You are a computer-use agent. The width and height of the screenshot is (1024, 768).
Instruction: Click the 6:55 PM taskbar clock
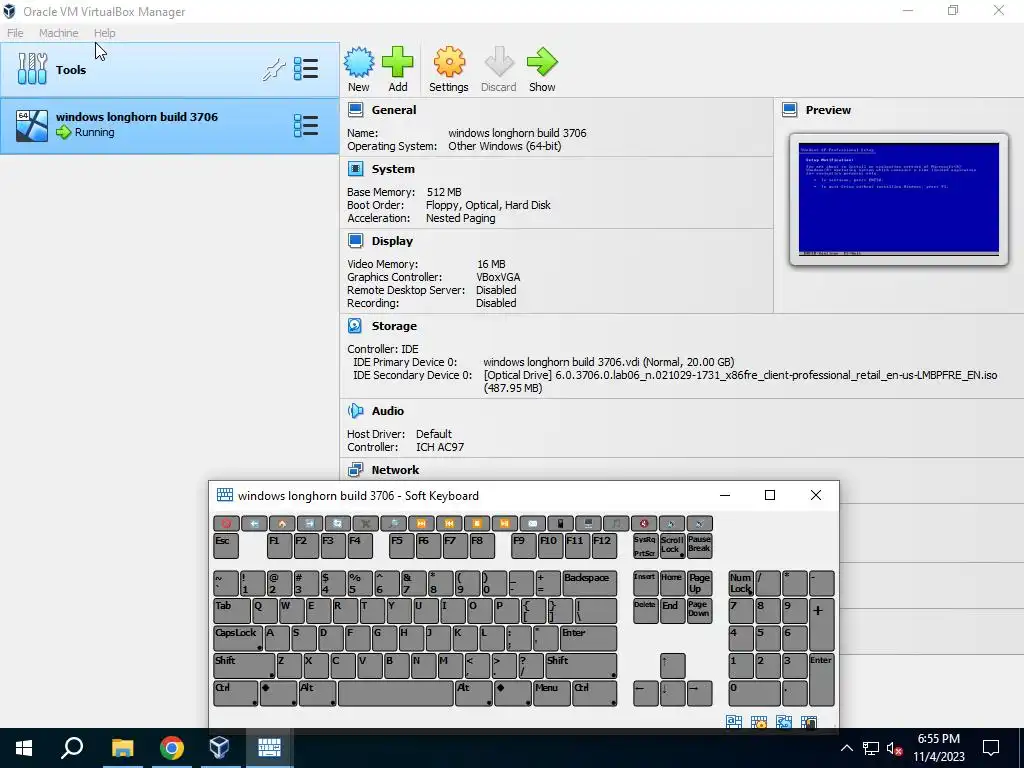(938, 739)
